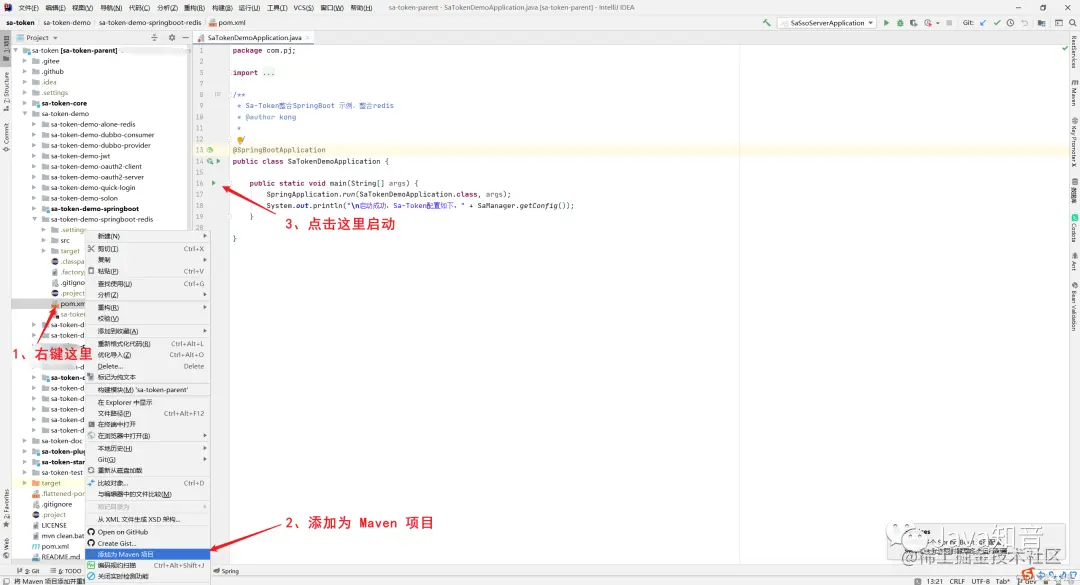The image size is (1080, 585).
Task: Open the 文件(F) menu
Action: (28, 8)
